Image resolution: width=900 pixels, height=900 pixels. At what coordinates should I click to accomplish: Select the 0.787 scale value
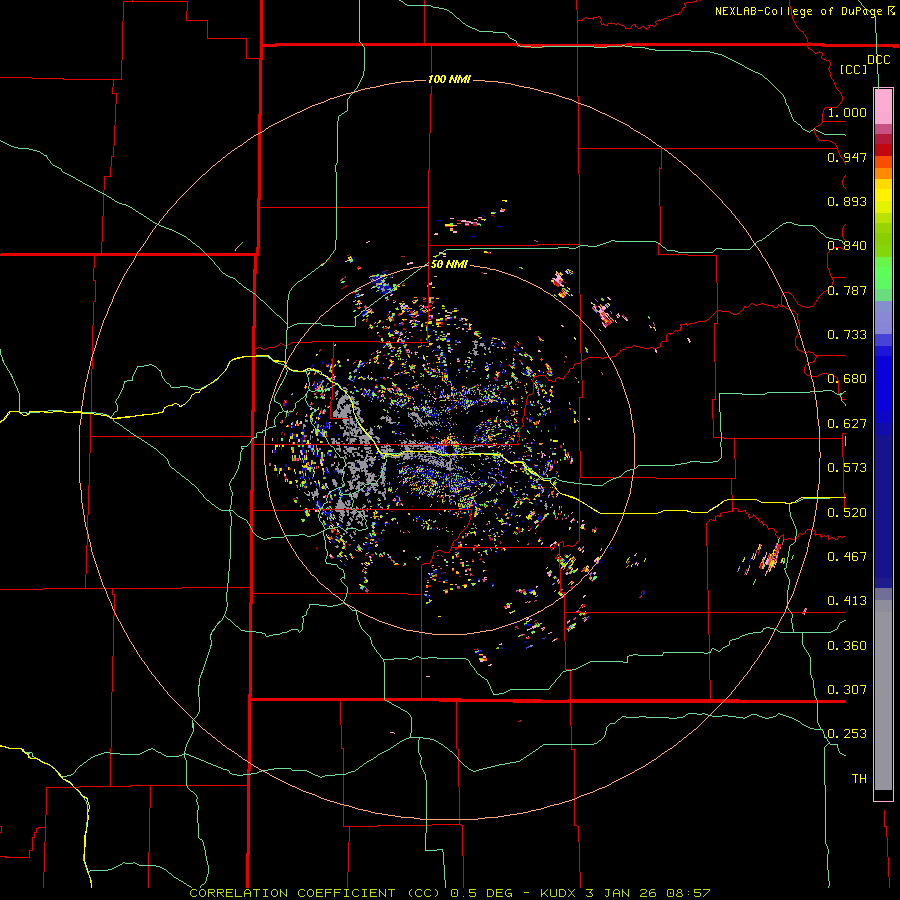847,290
